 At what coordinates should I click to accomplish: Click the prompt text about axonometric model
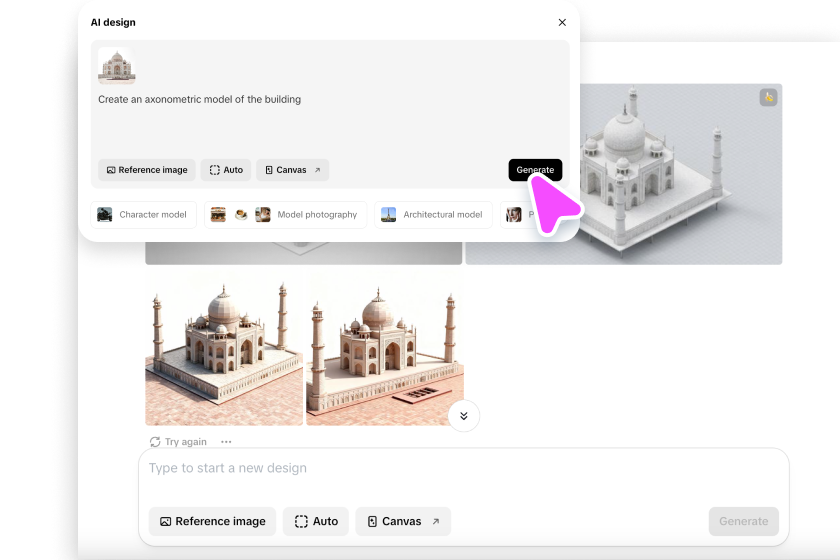tap(199, 100)
